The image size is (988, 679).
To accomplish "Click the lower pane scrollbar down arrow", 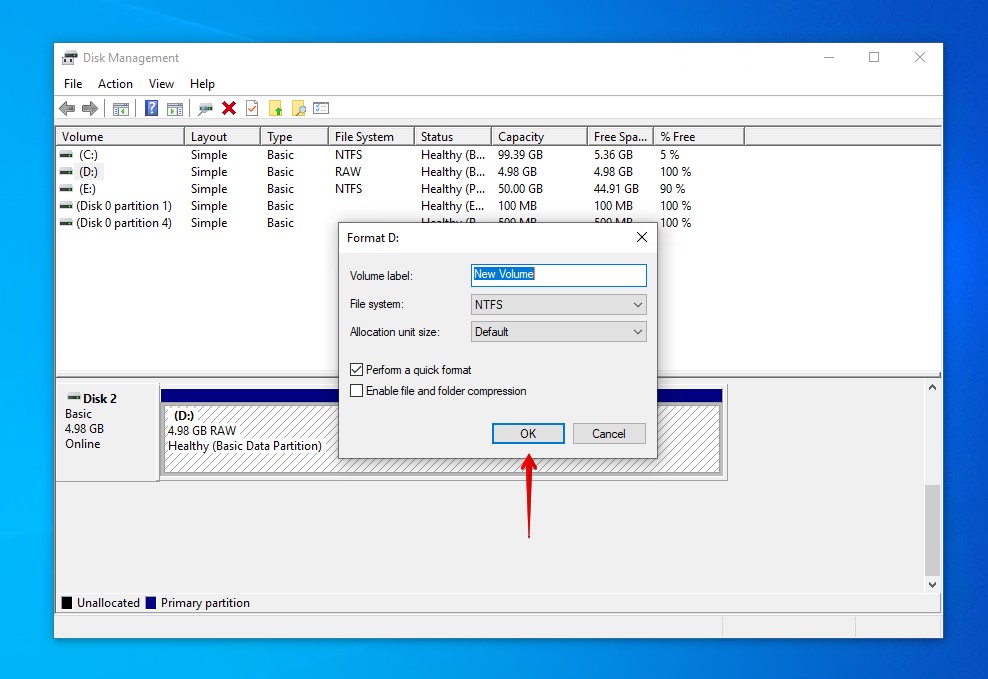I will [x=933, y=585].
